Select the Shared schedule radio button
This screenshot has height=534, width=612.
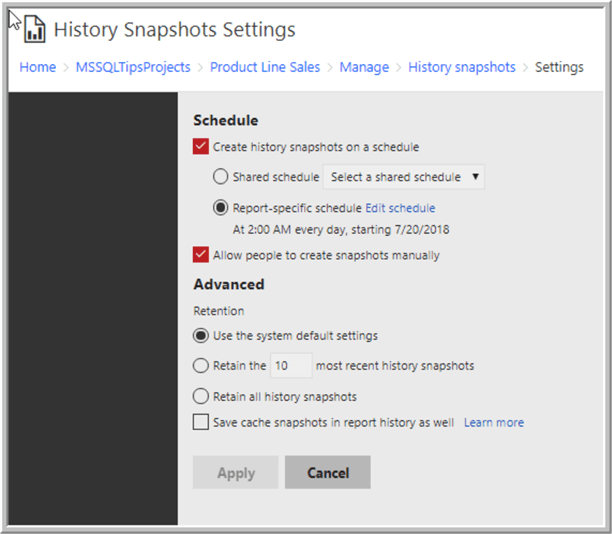click(221, 176)
